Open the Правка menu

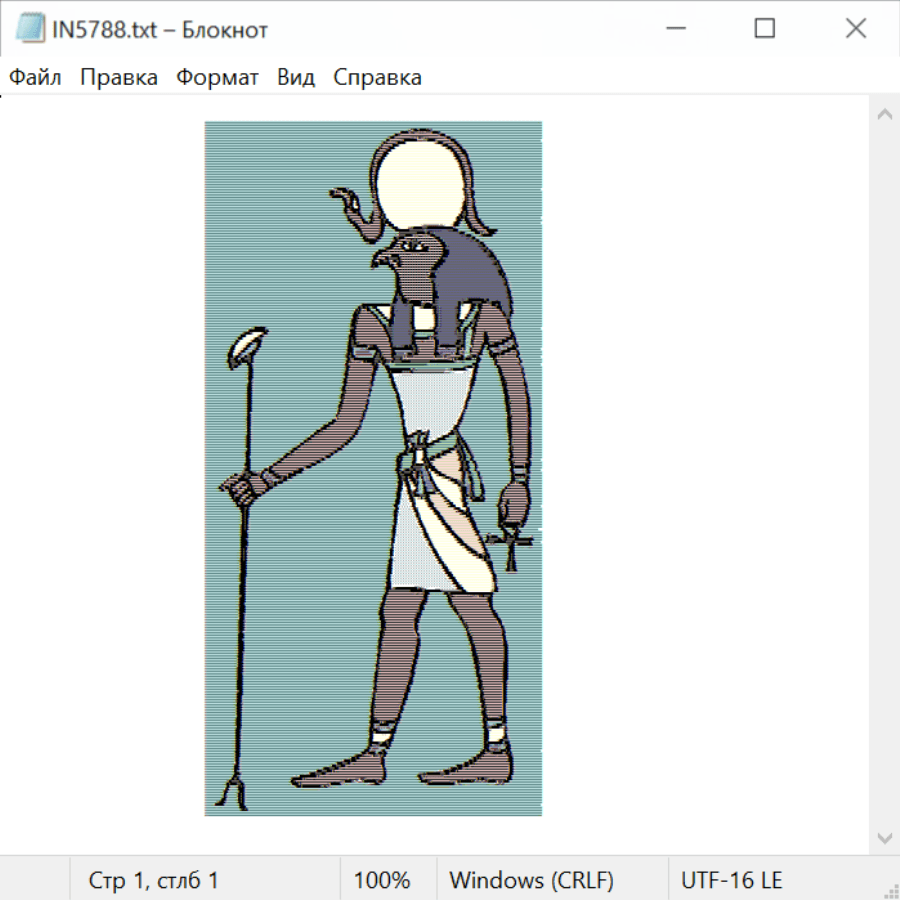[x=119, y=77]
